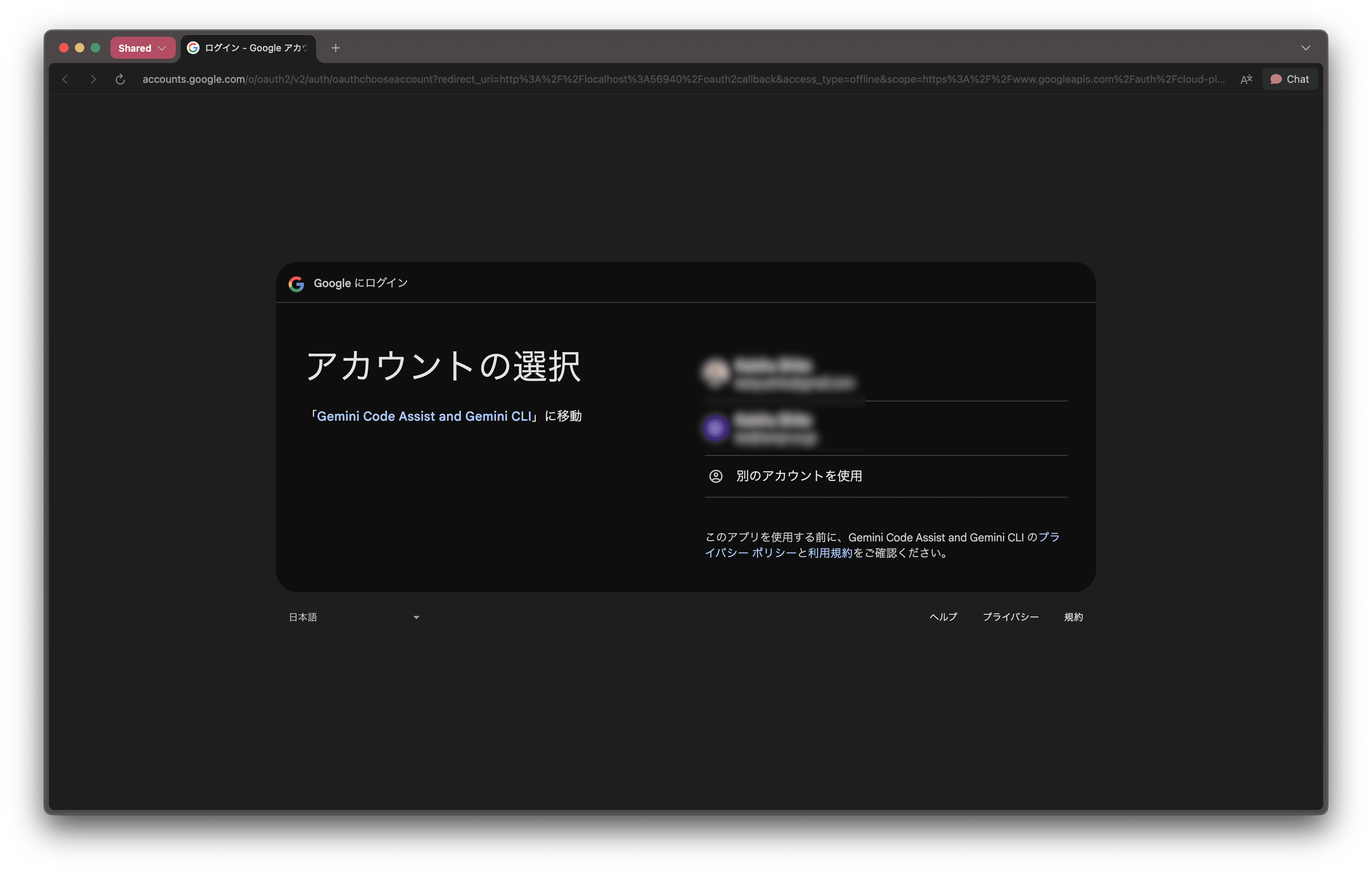Expand the 日本語 language selector
Viewport: 1372px width, 873px height.
(x=354, y=617)
